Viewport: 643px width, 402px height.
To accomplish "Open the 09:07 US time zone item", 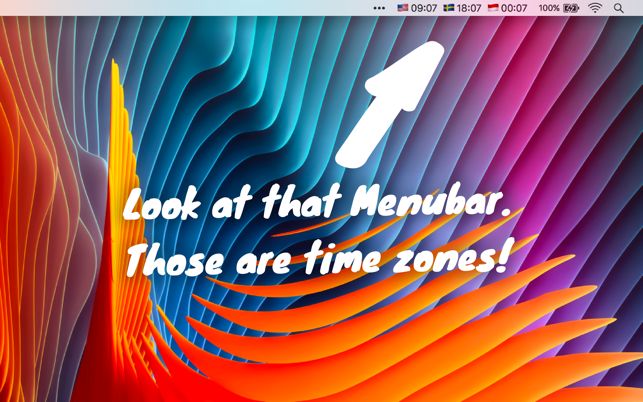I will tap(417, 8).
